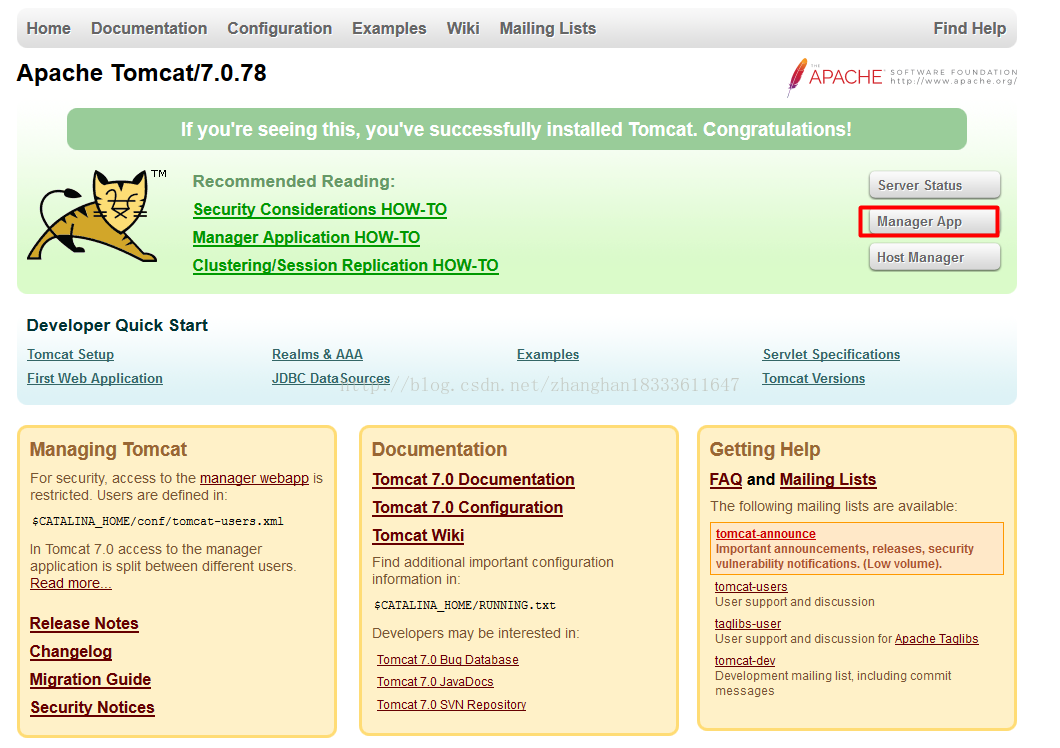
Task: Open Security Considerations HOW-TO link
Action: pos(320,210)
